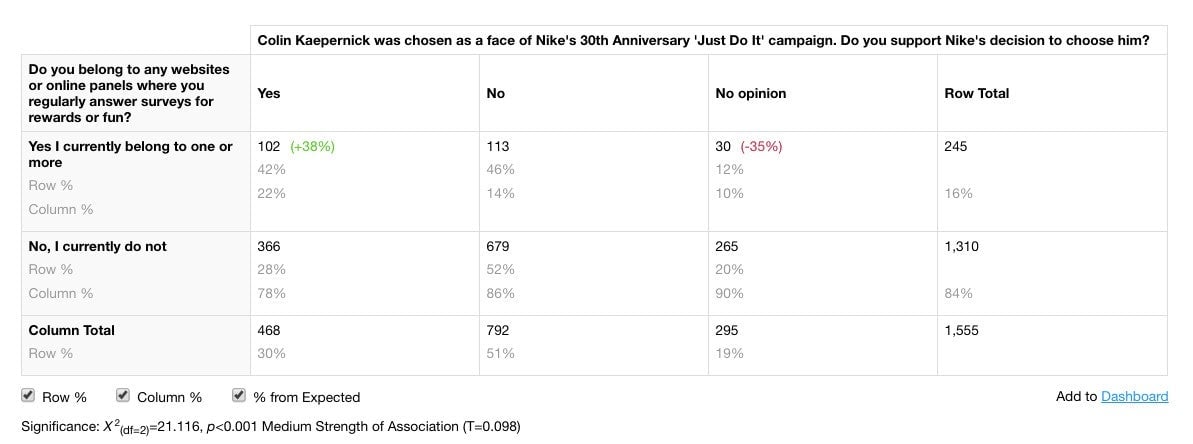Disable the % from Expected checkbox
This screenshot has width=1193, height=444.
tap(239, 395)
